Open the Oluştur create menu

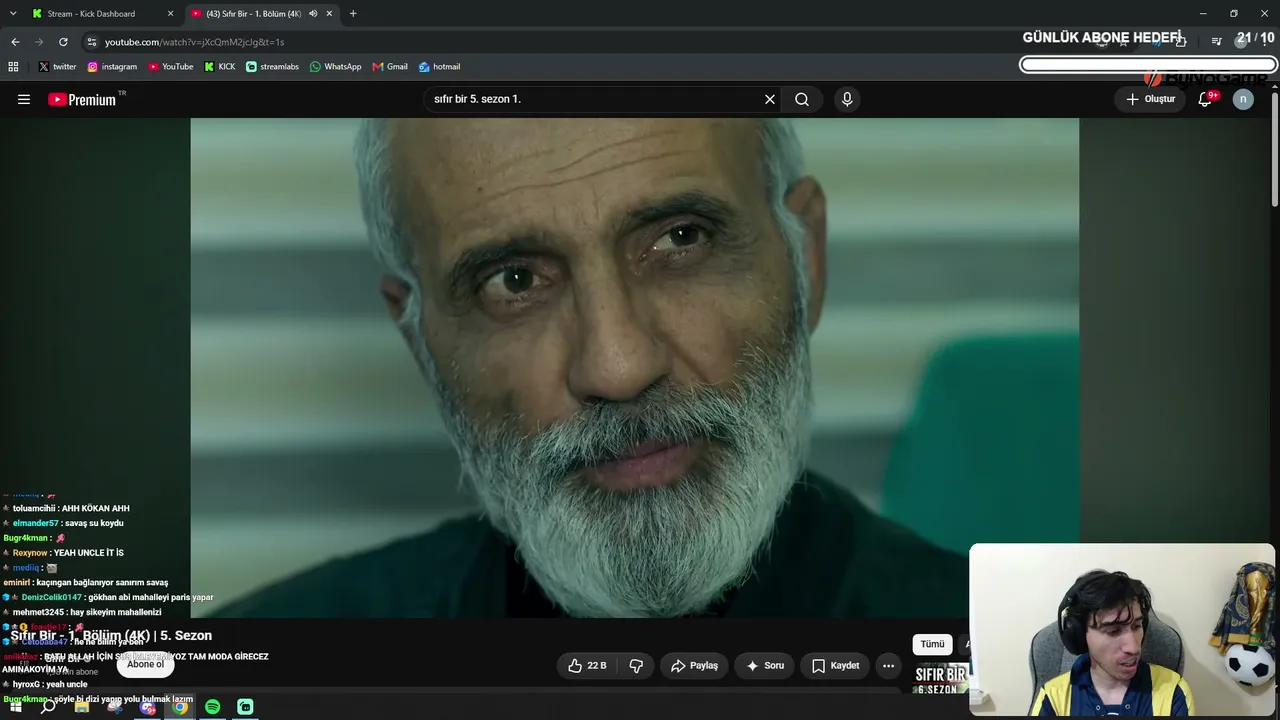click(x=1151, y=99)
